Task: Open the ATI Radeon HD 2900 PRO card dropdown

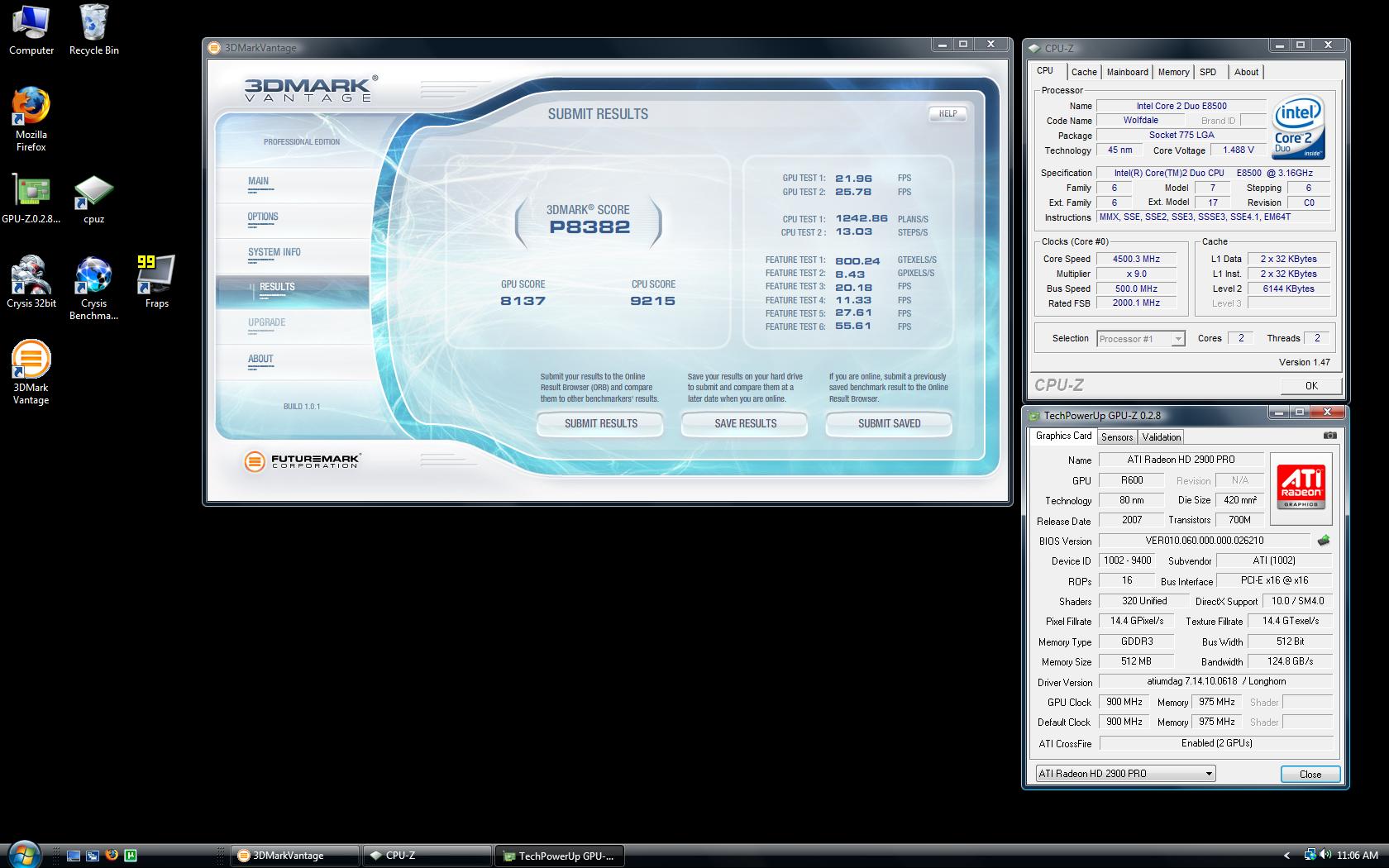Action: pos(1125,774)
